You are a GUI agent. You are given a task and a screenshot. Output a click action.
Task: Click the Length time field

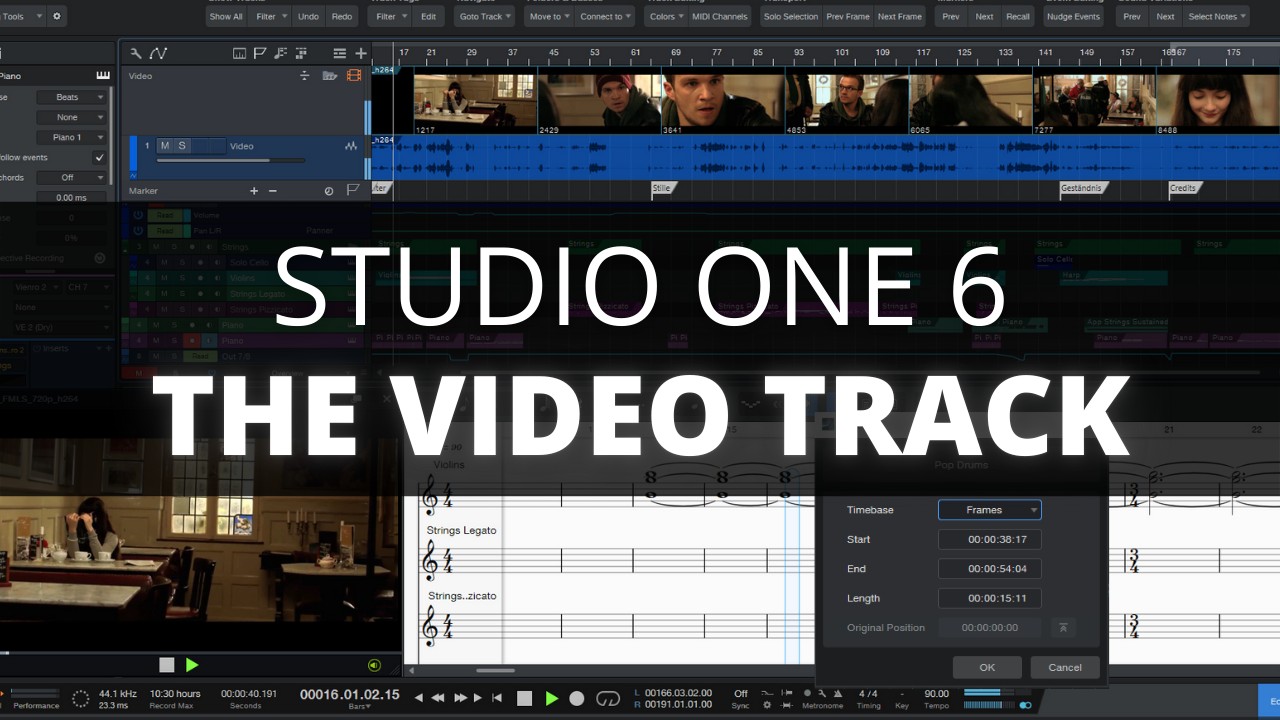click(x=989, y=598)
